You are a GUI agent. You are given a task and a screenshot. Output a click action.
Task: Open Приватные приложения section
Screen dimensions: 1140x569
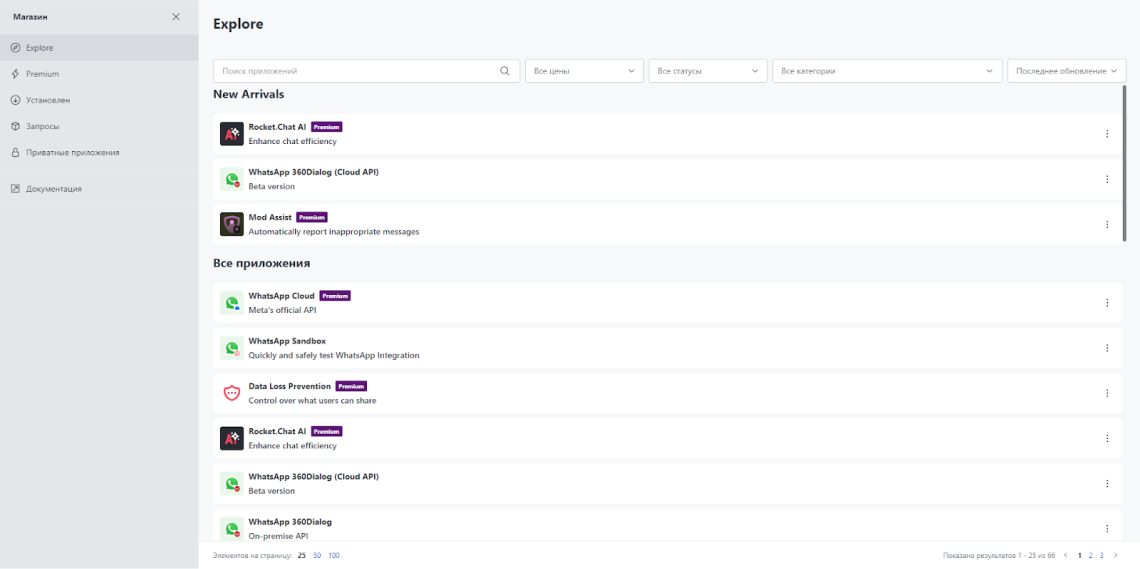point(99,153)
